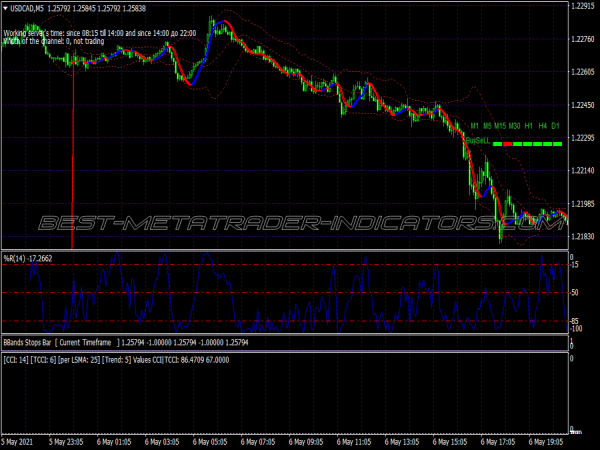Viewport: 600px width, 450px height.
Task: Click the '6 May 17:05' time label
Action: pos(498,442)
